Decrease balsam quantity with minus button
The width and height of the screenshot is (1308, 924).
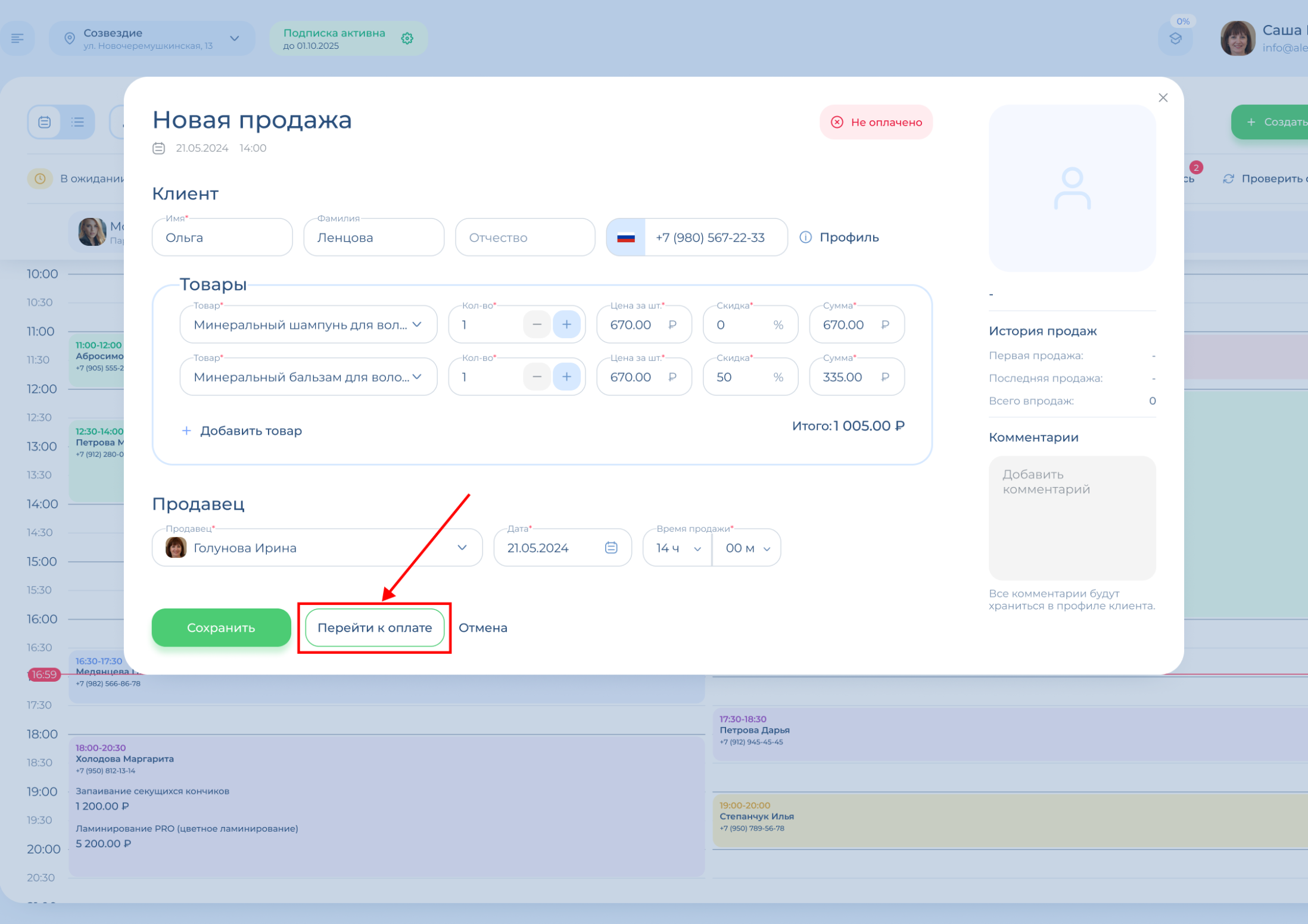[537, 377]
